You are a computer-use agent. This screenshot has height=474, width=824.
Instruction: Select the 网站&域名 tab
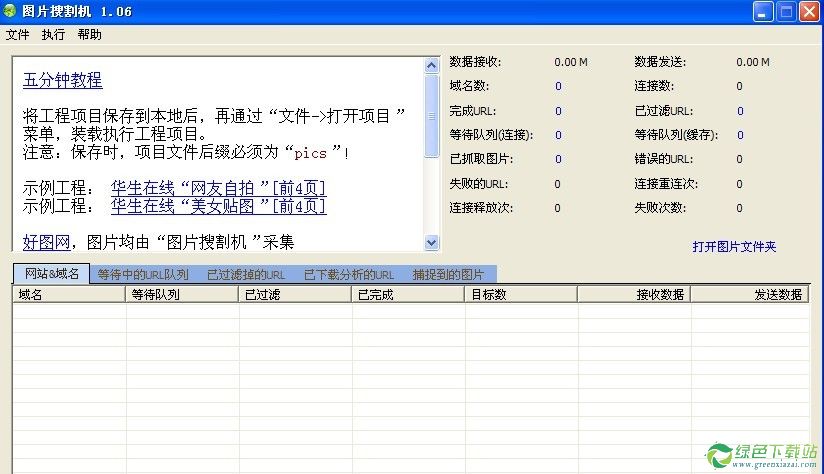coord(51,274)
